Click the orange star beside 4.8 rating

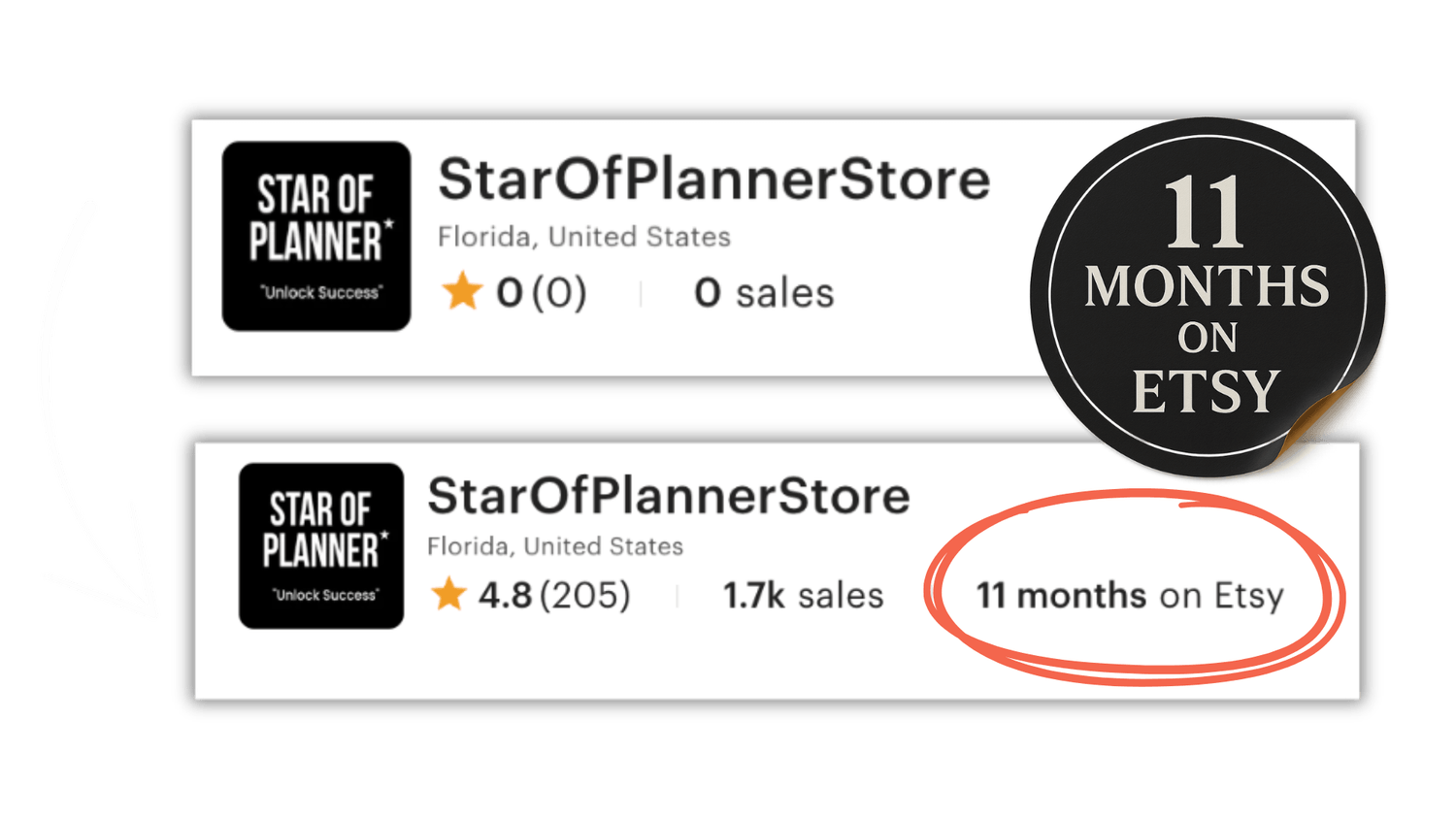(x=448, y=594)
